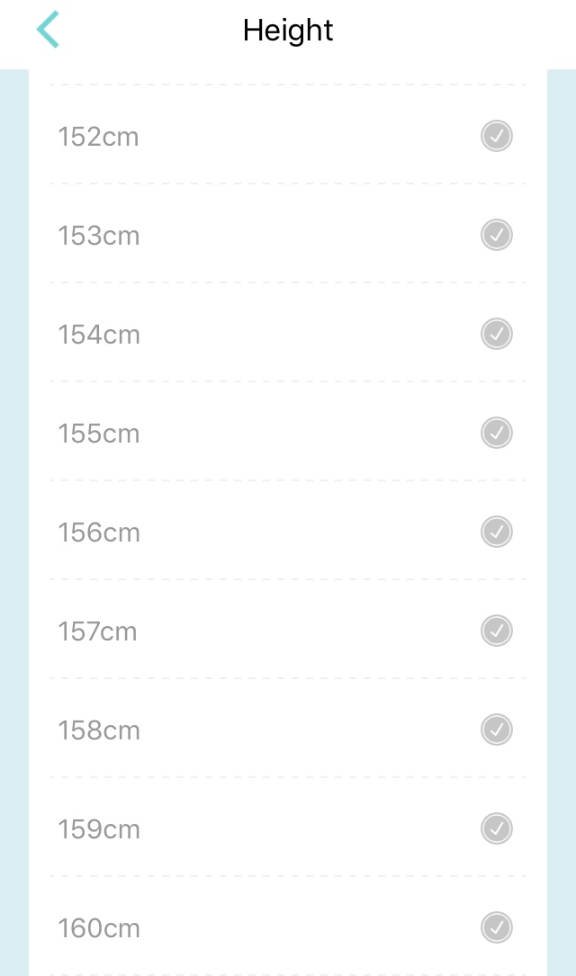Select the 157cm check circle
Screen dimensions: 576x976
pyautogui.click(x=496, y=631)
